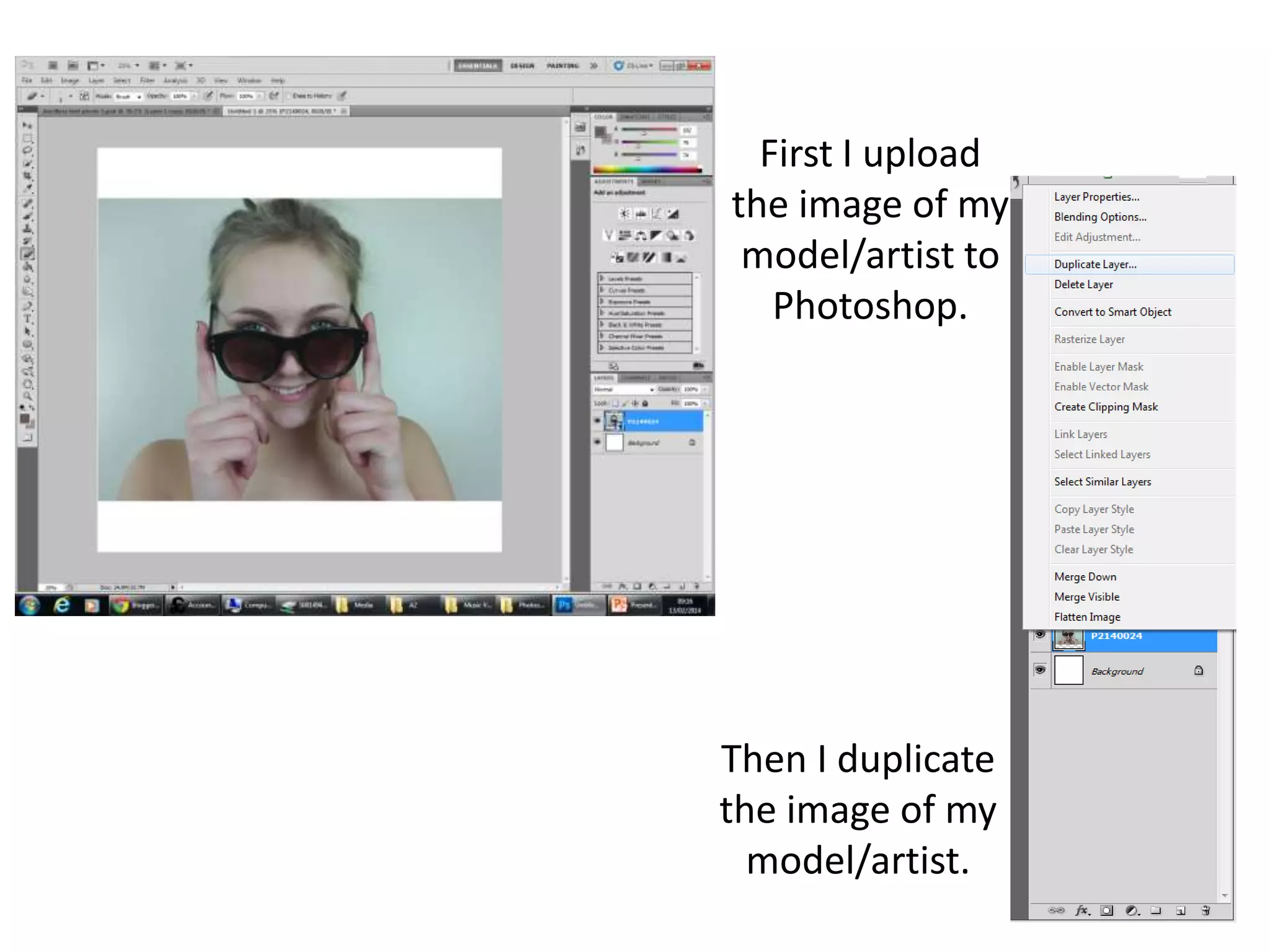Click the delete layer trash icon
Viewport: 1270px width, 952px height.
[x=1206, y=910]
